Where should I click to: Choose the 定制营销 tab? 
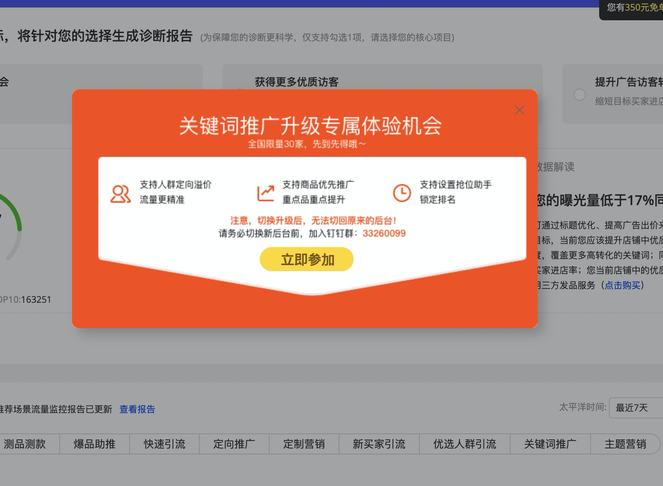point(304,444)
